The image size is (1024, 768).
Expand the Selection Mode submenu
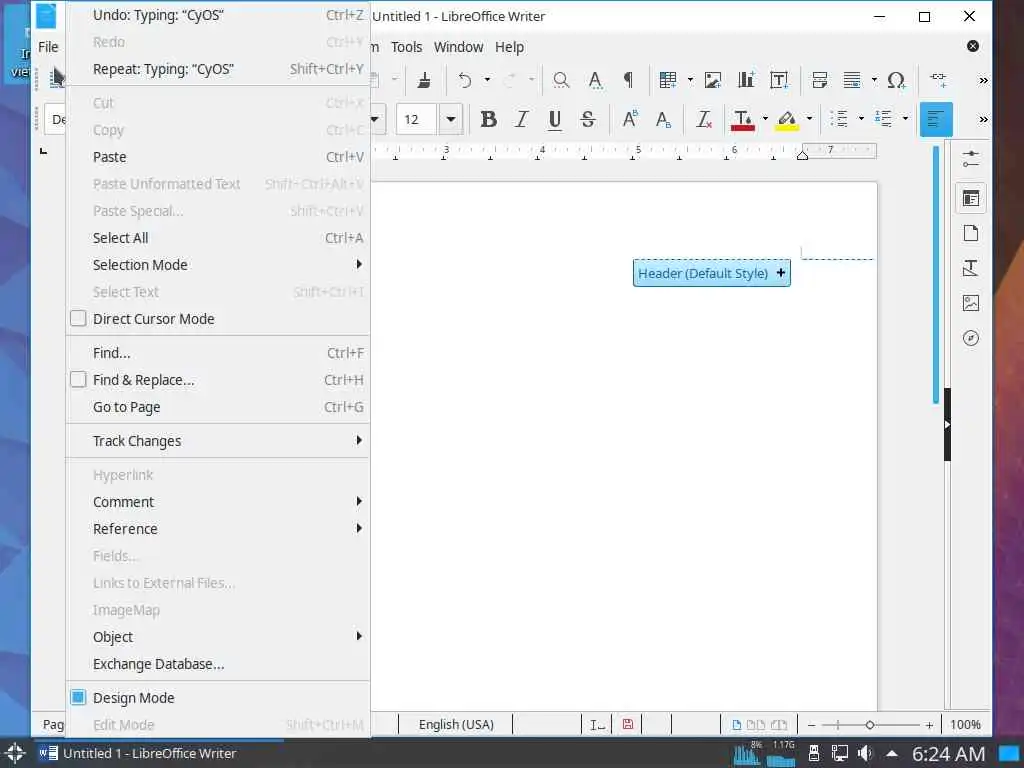218,264
